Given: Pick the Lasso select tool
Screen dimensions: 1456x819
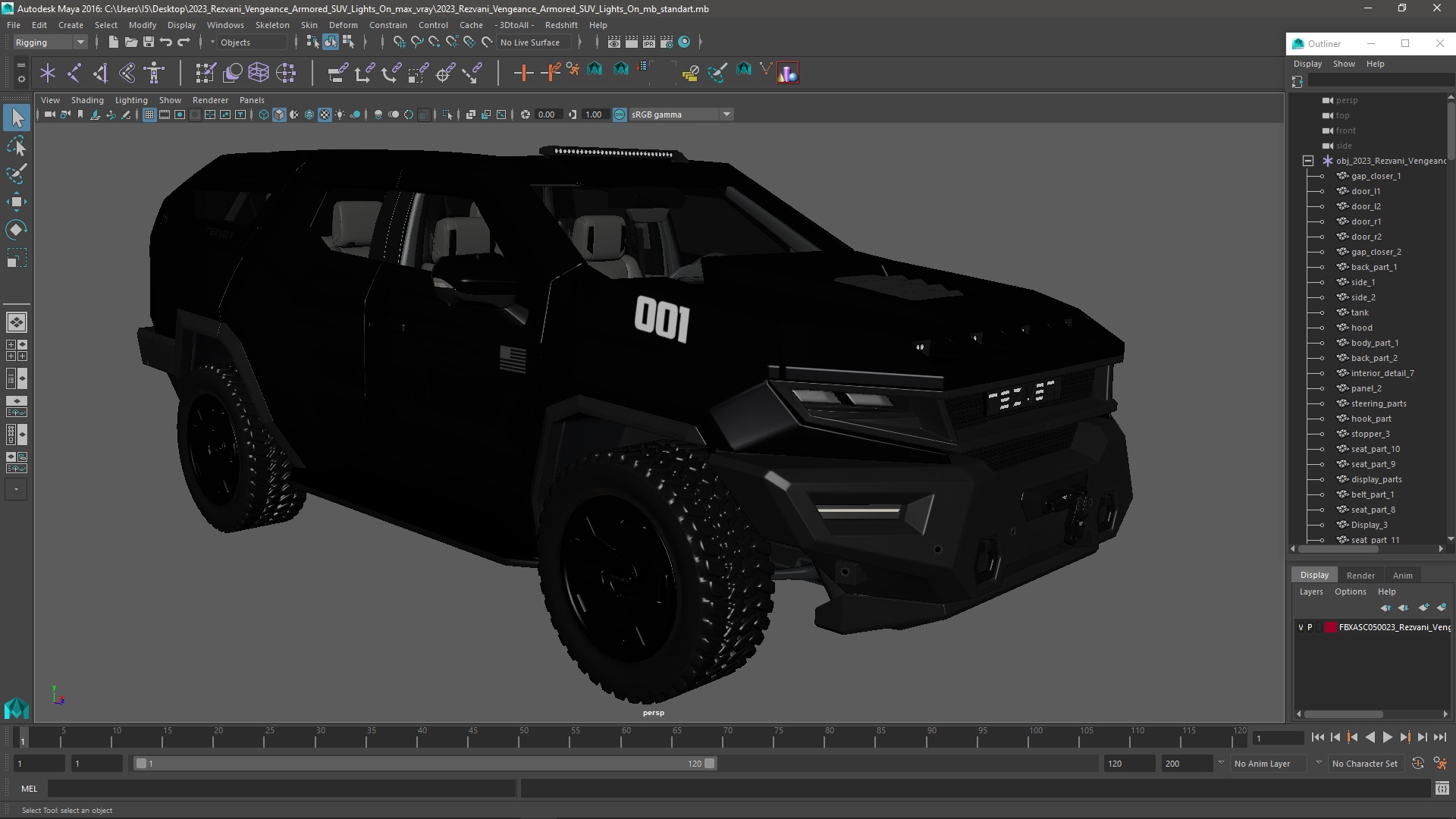Looking at the screenshot, I should (17, 146).
